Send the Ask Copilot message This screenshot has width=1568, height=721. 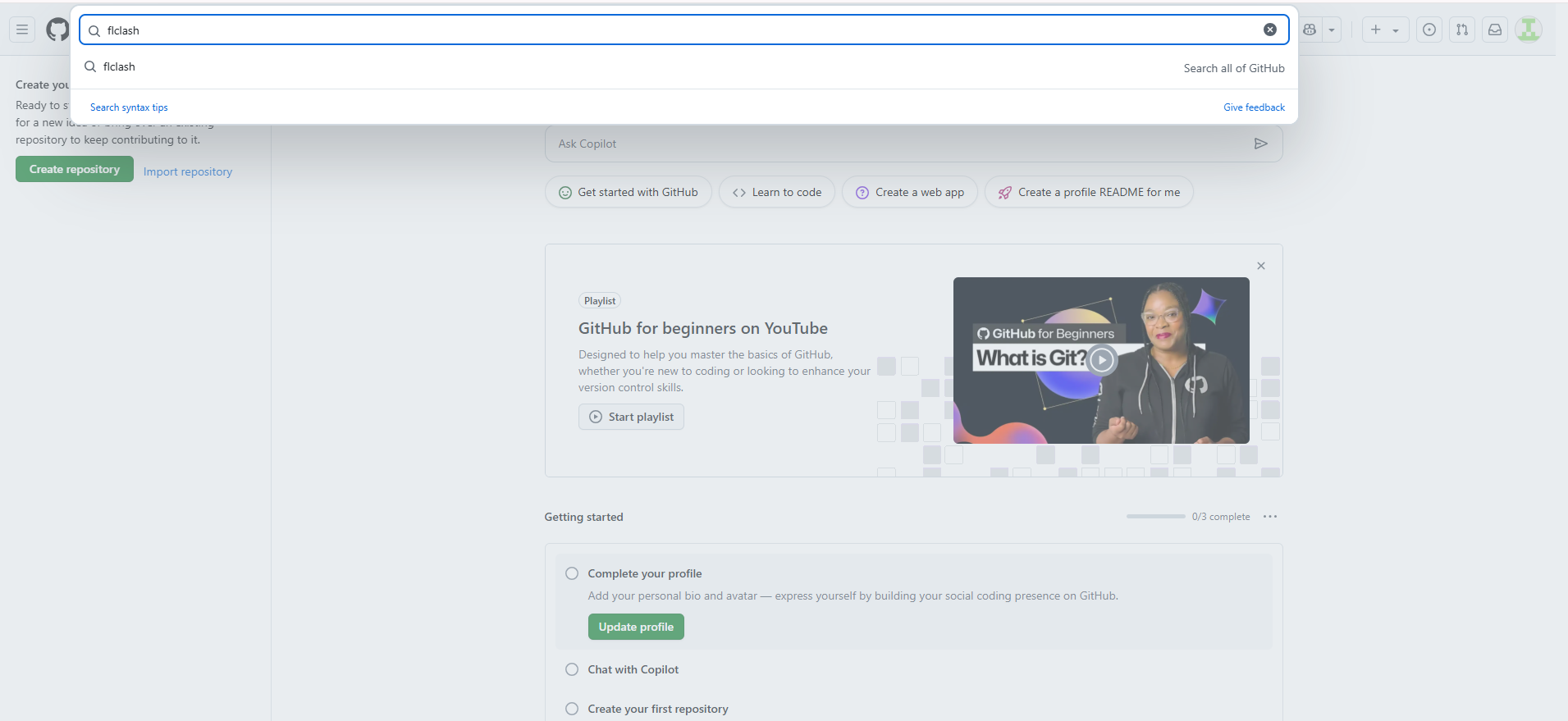1260,144
